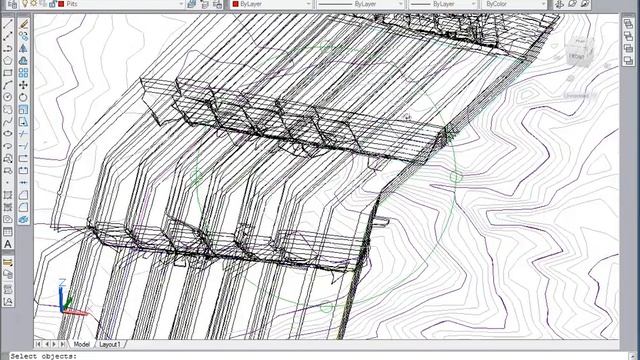
Task: Jump to last layout tab arrow
Action: pos(62,344)
